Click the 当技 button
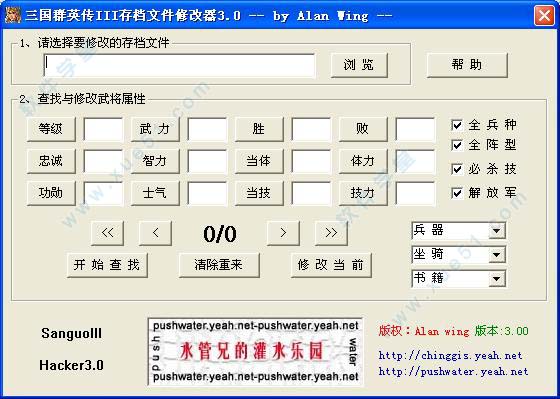This screenshot has height=399, width=560. pyautogui.click(x=259, y=193)
